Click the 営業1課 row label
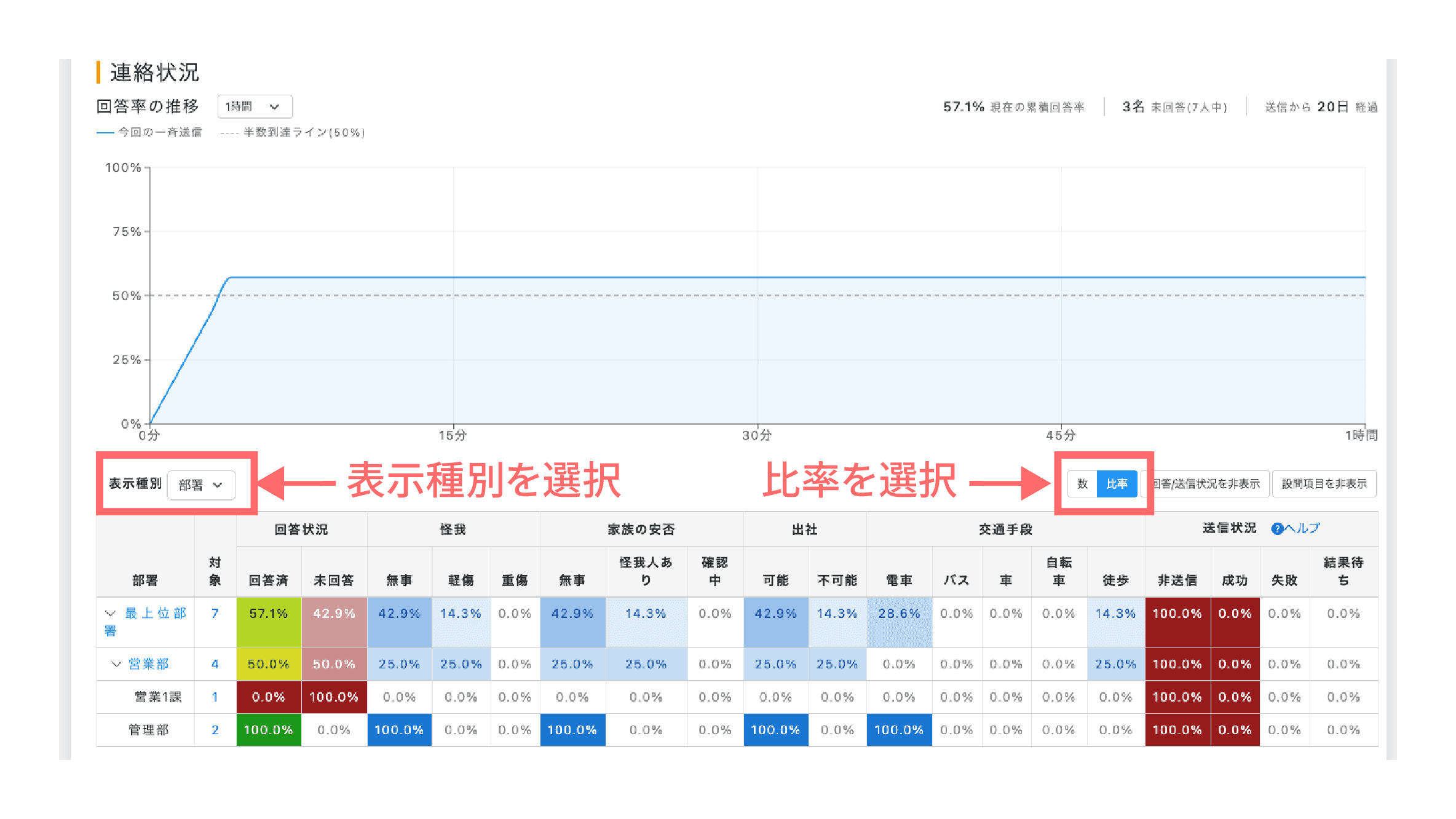 158,697
